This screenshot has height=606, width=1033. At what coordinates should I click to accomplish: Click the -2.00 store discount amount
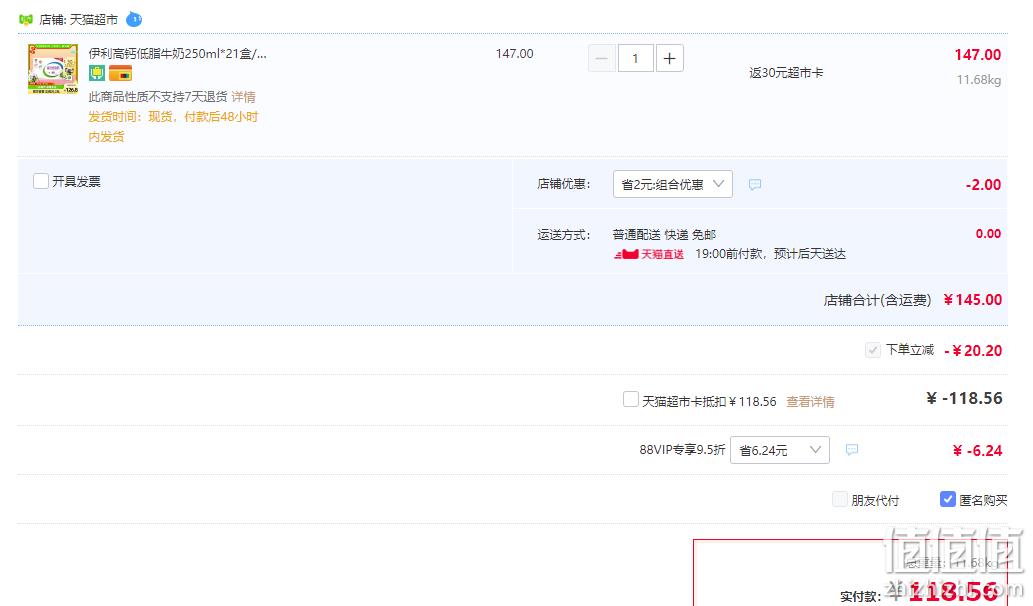point(983,184)
